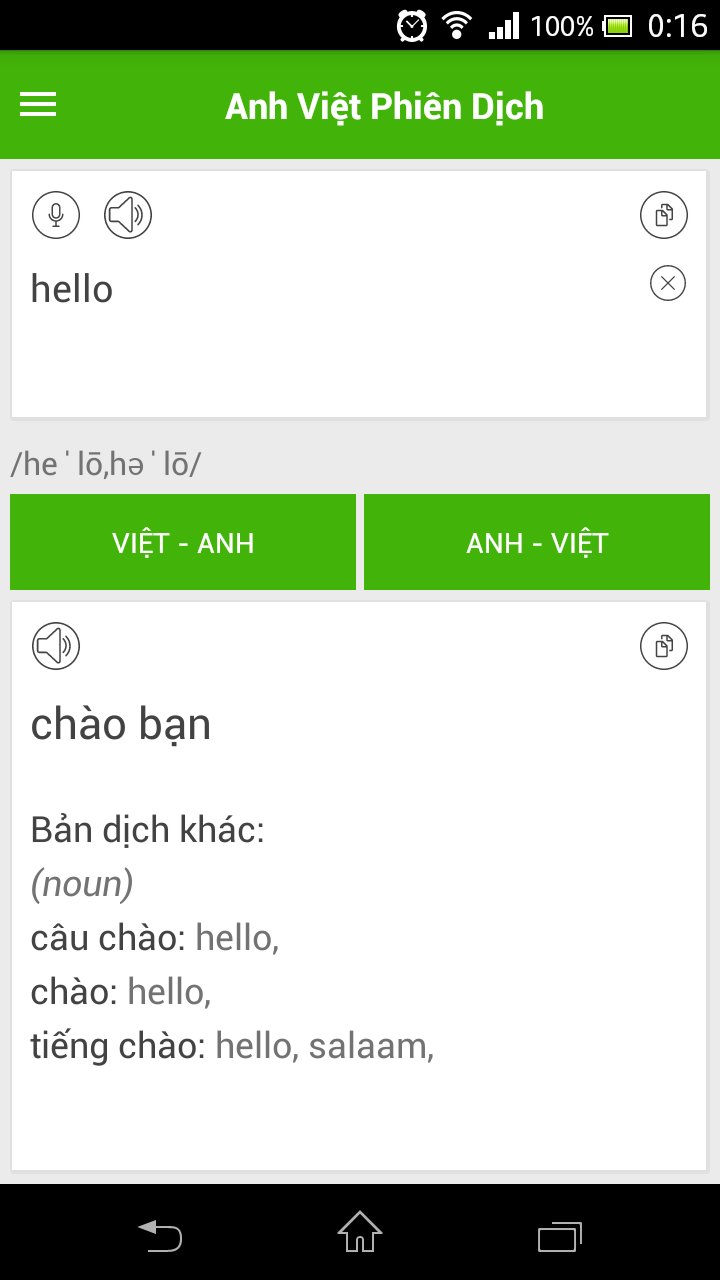Open the hamburger navigation menu

(38, 105)
